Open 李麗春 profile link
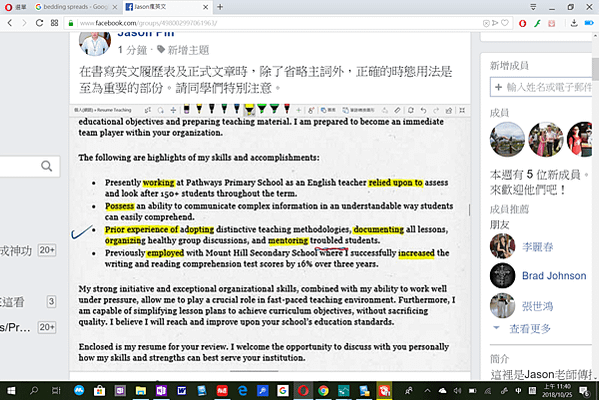 537,247
